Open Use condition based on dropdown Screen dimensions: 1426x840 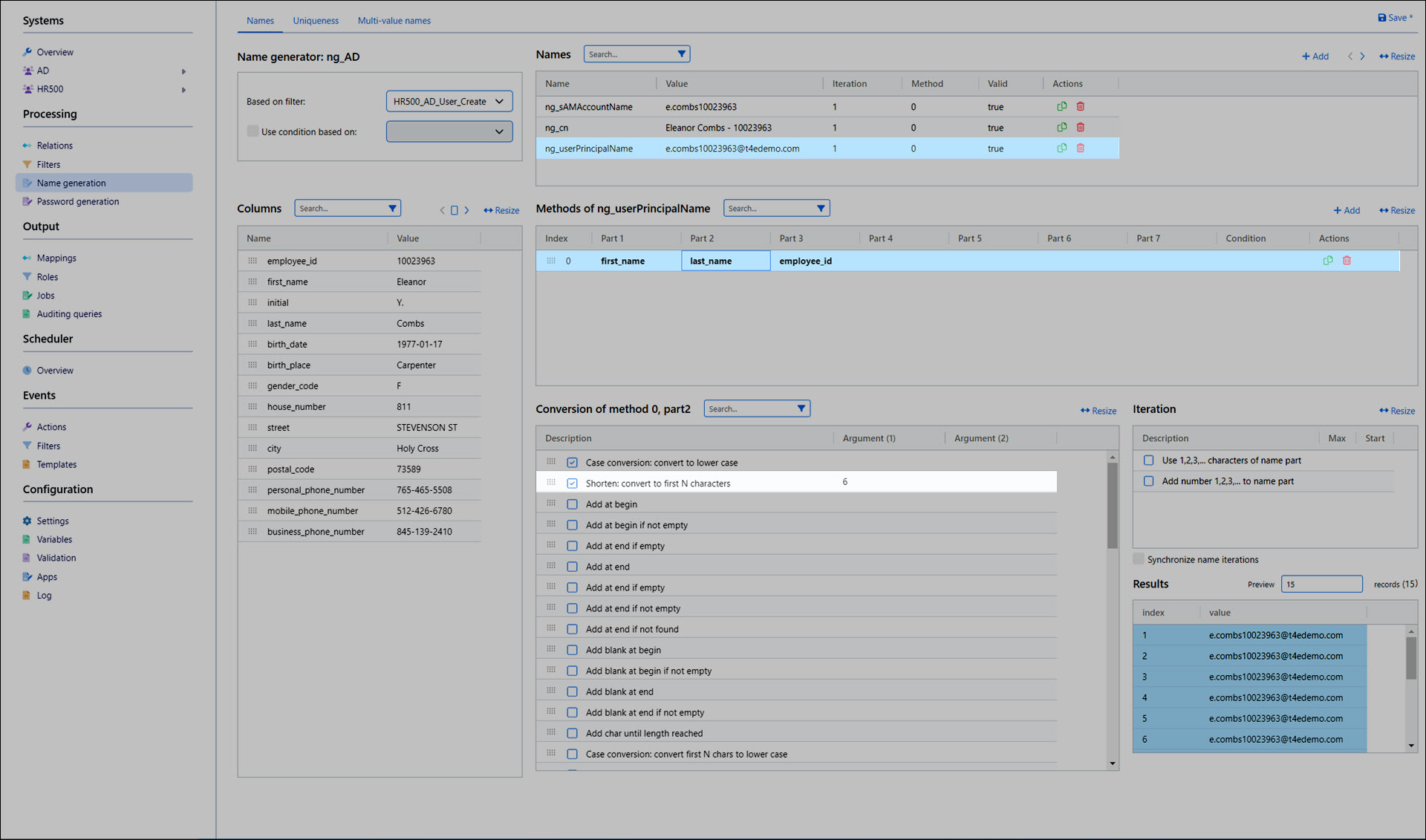[x=449, y=131]
